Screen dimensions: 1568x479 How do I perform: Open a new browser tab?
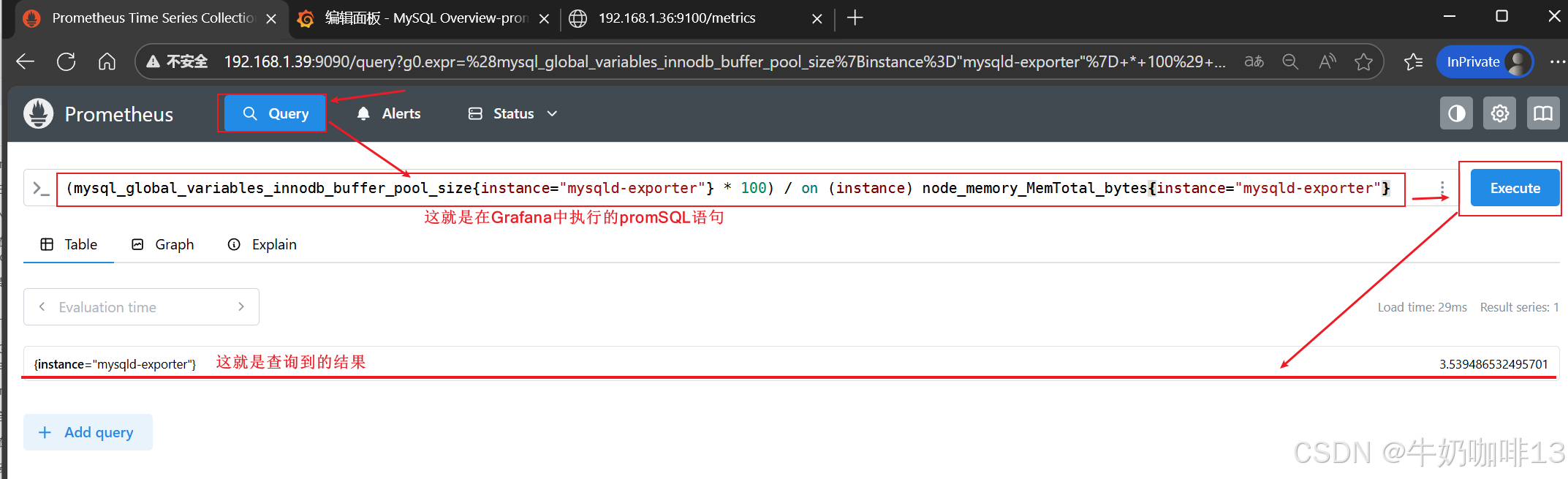pyautogui.click(x=855, y=18)
